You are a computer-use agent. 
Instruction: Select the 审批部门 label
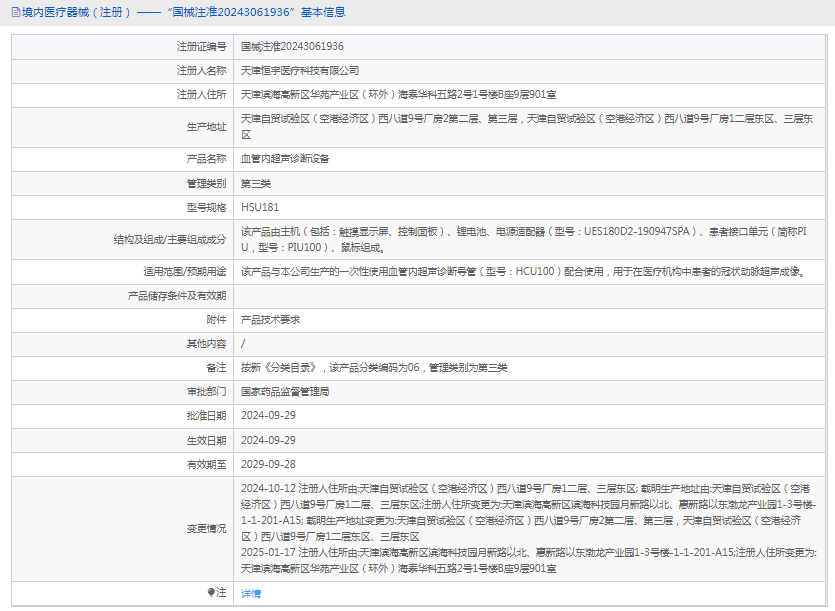tap(206, 392)
